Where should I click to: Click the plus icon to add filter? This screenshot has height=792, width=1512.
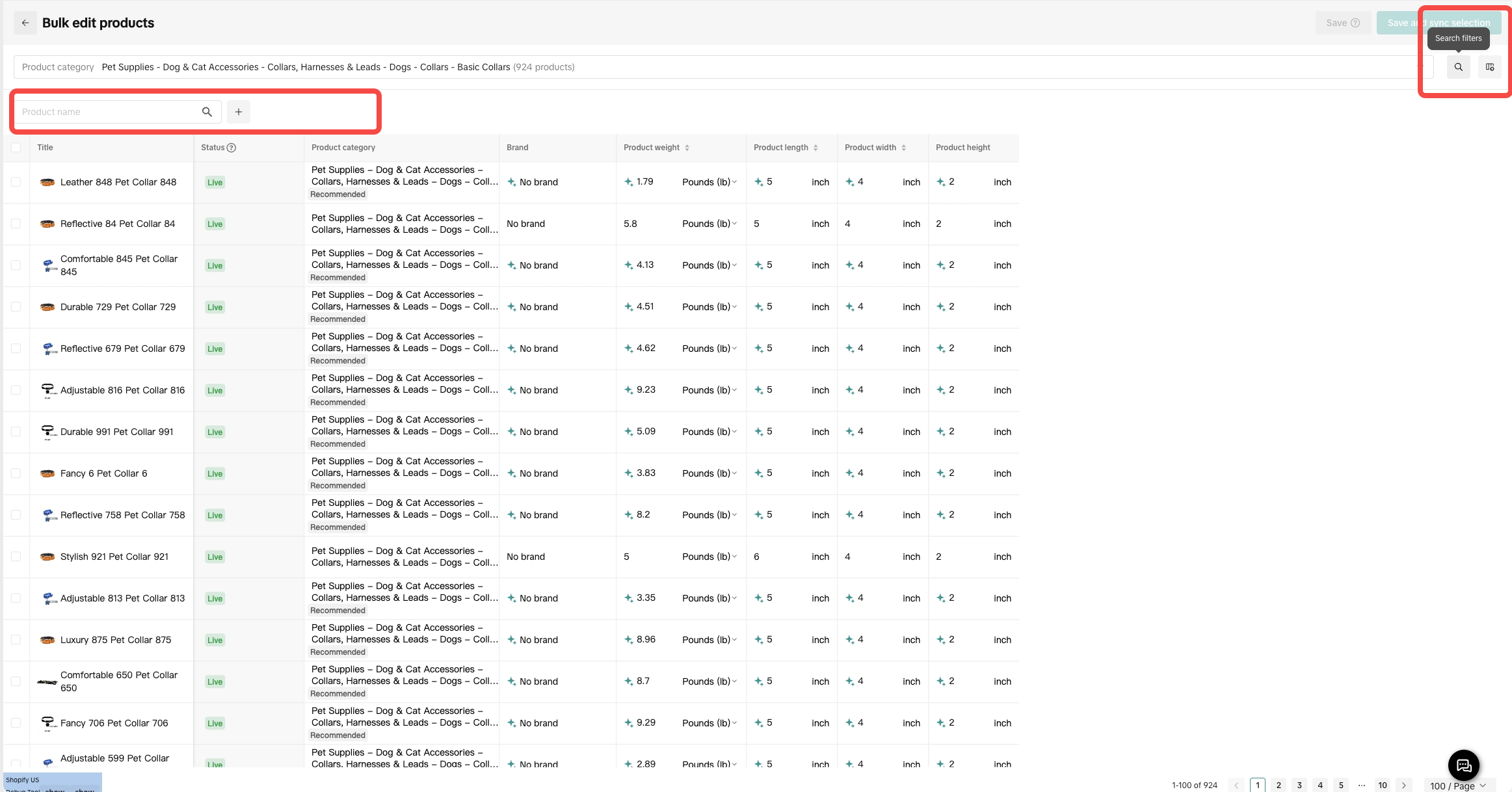click(239, 112)
